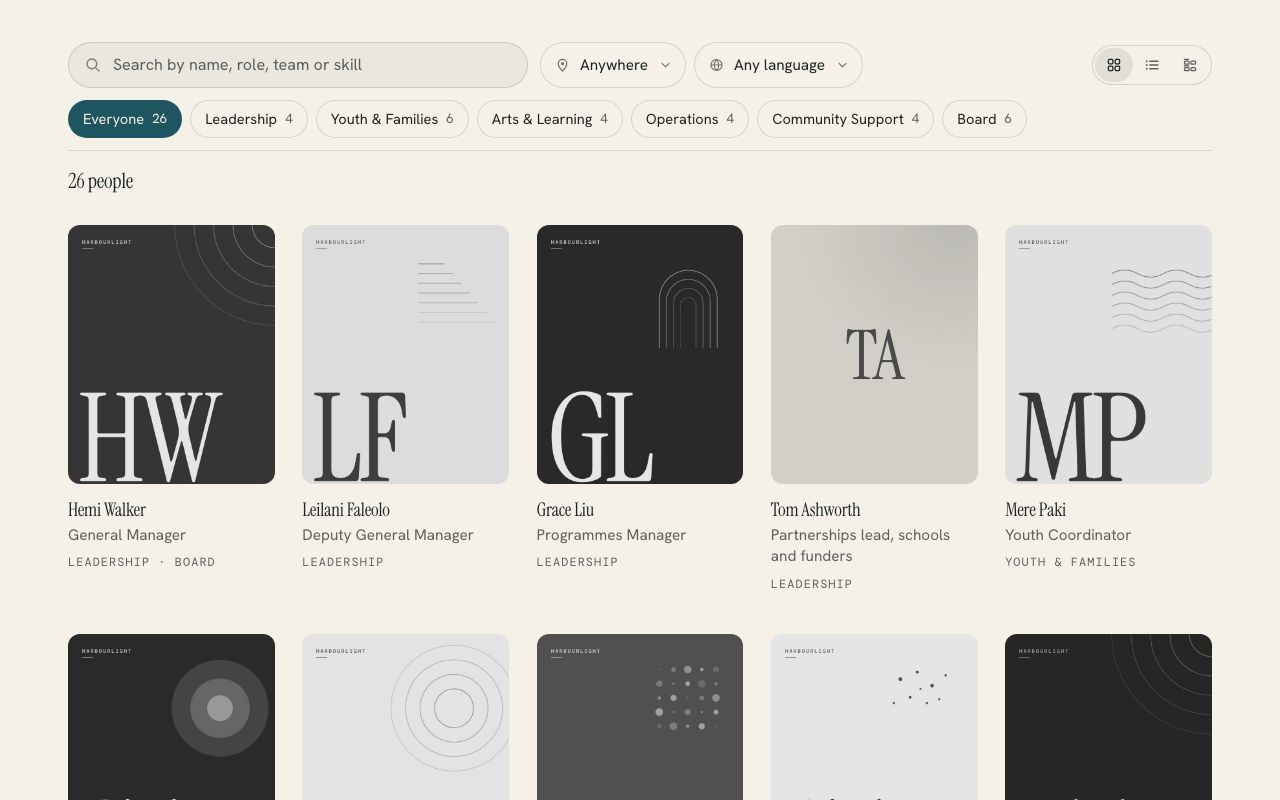The height and width of the screenshot is (800, 1280).
Task: Click 'Partnerships lead, schools and funders' text
Action: 861,546
